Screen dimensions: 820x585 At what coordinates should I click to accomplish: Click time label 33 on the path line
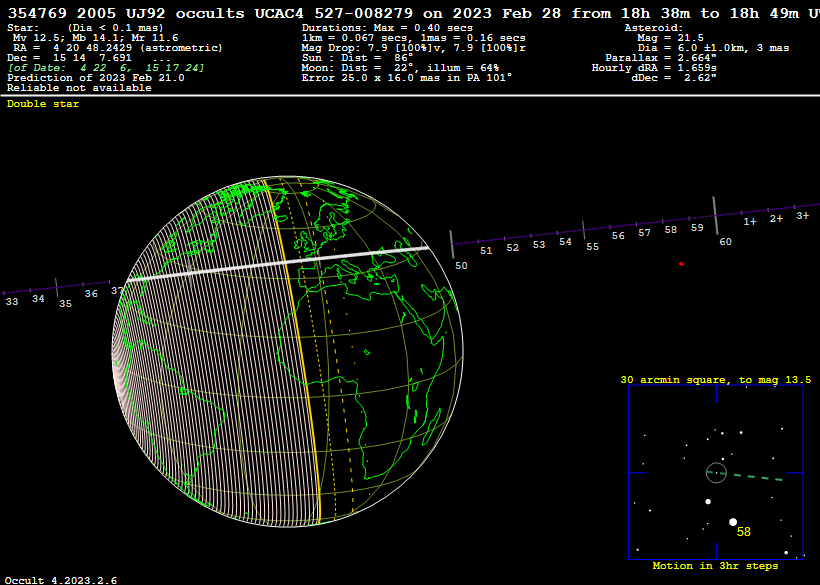click(x=12, y=302)
